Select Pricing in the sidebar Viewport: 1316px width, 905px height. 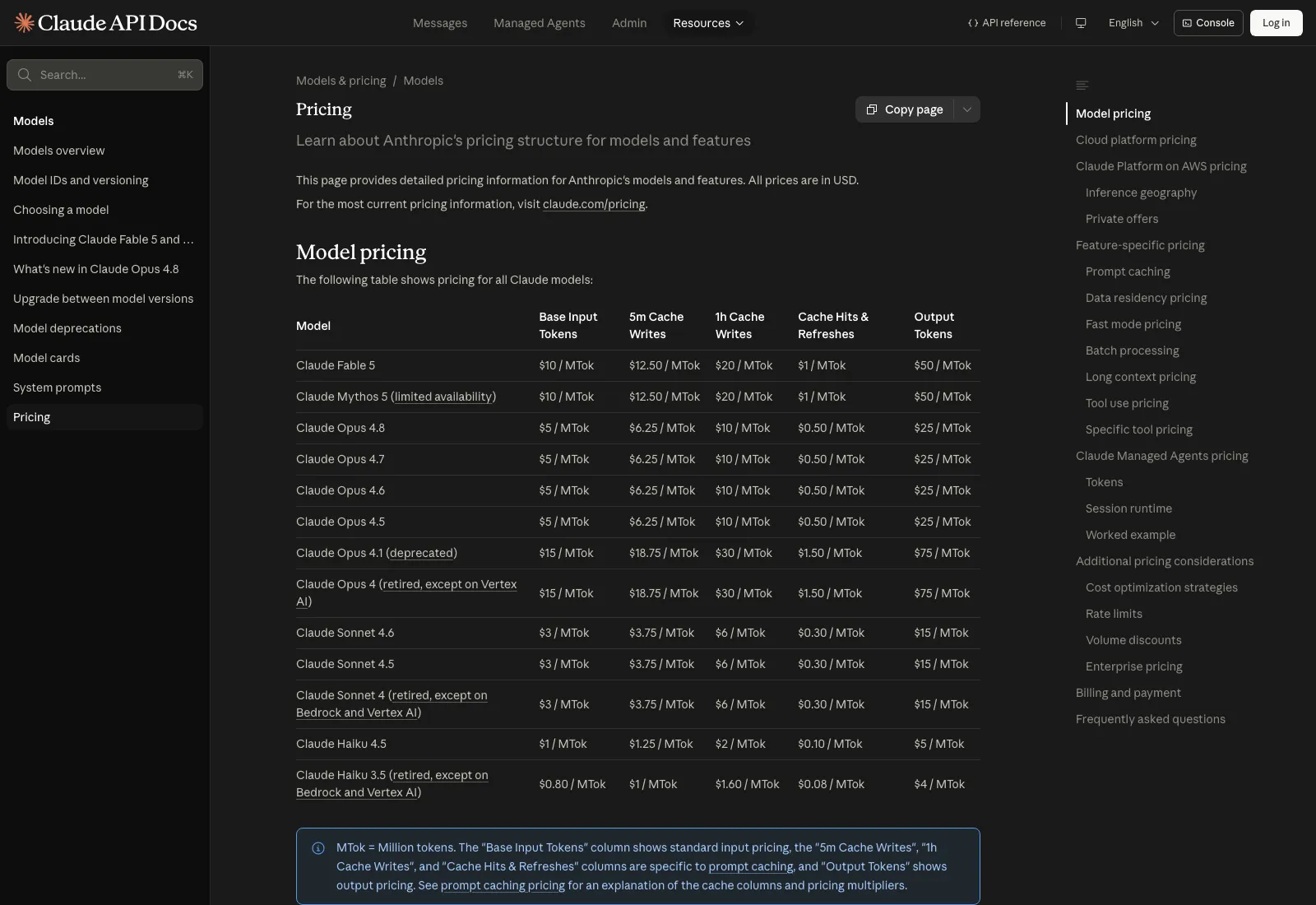pos(104,417)
